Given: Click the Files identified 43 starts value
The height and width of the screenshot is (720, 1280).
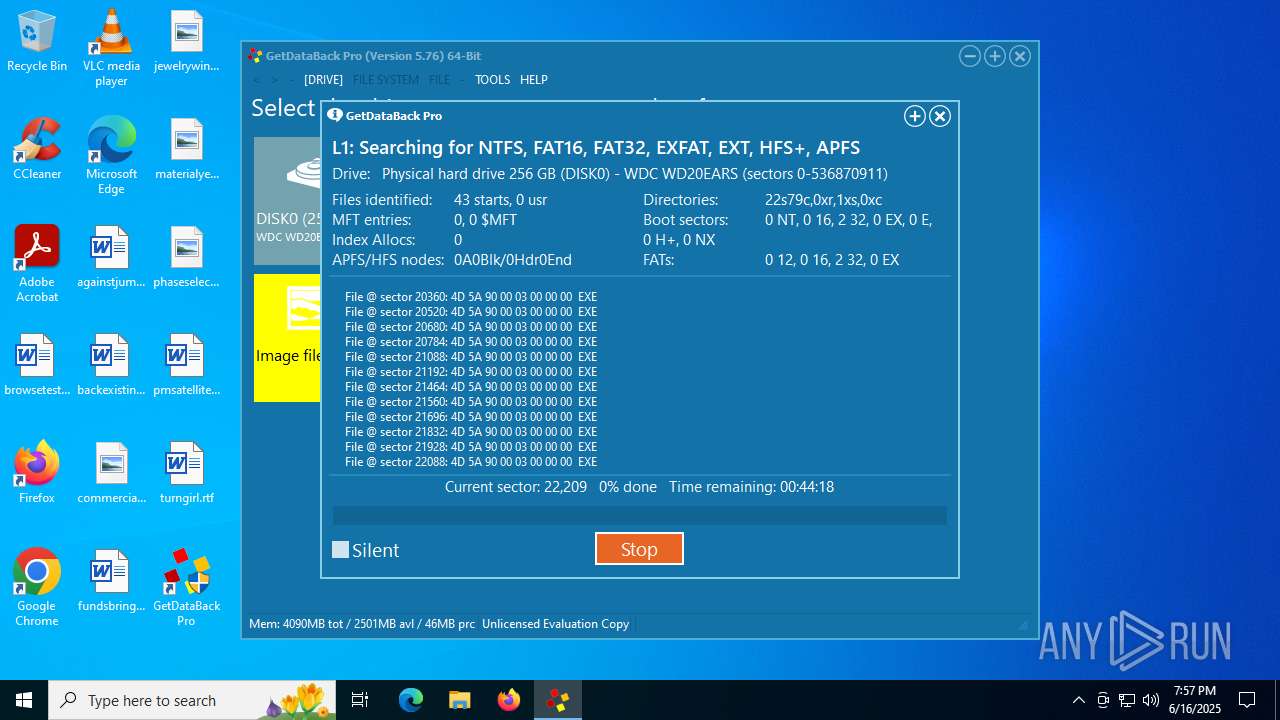Looking at the screenshot, I should 500,200.
